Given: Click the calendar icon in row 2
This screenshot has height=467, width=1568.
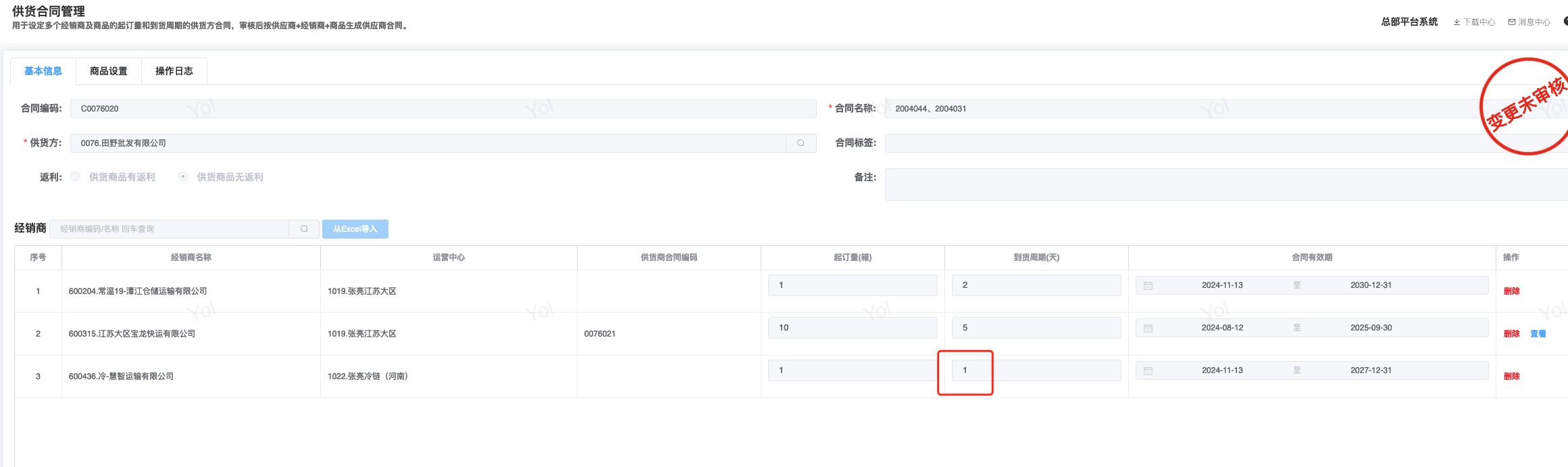Looking at the screenshot, I should (1148, 328).
